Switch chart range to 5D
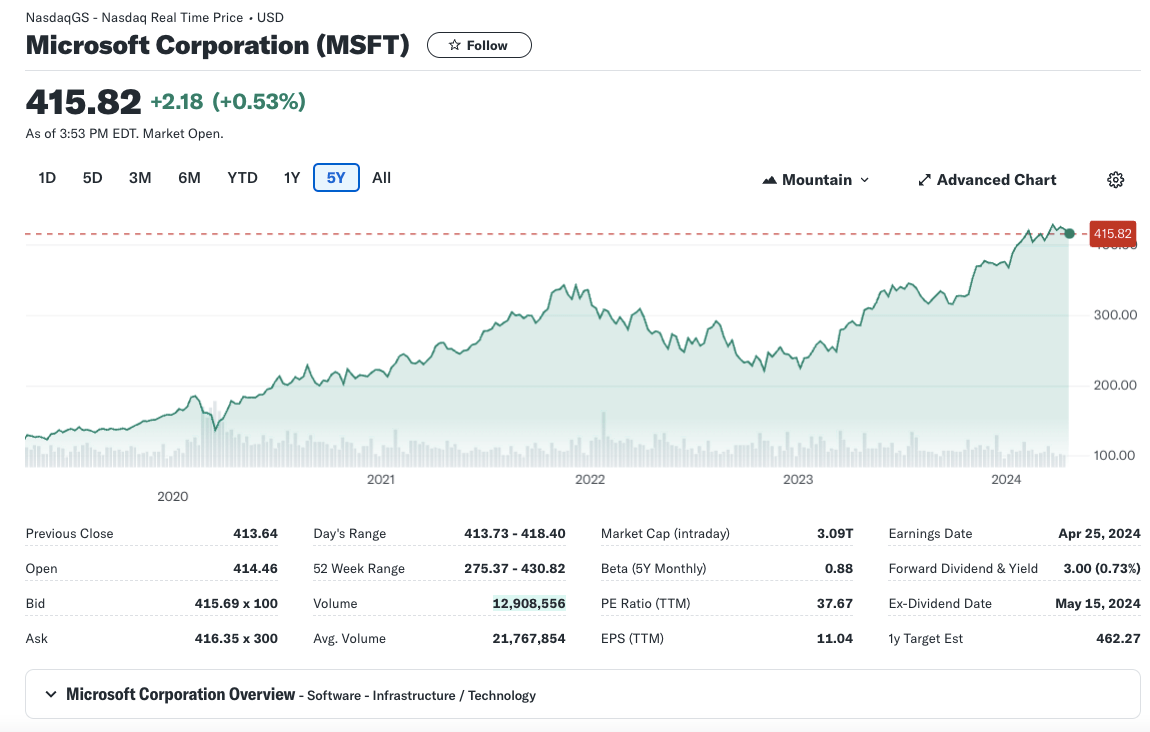Viewport: 1150px width, 732px height. [92, 177]
